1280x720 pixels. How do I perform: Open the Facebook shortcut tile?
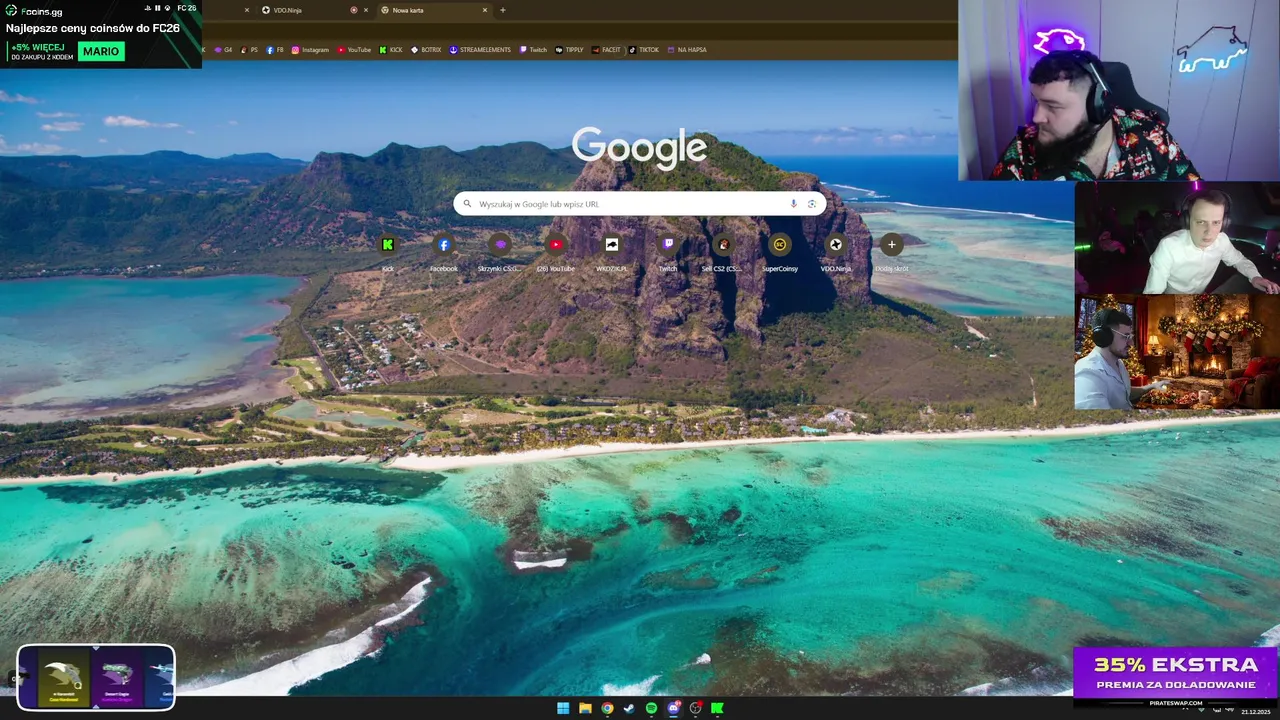[444, 251]
